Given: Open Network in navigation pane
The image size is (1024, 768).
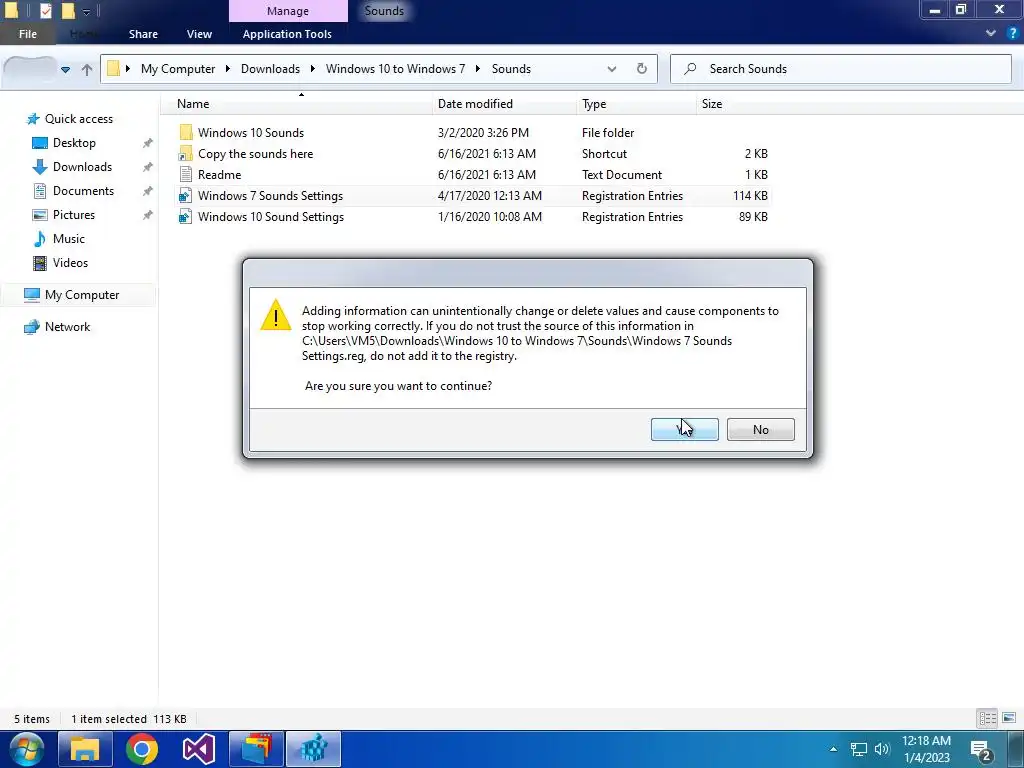Looking at the screenshot, I should [x=67, y=327].
